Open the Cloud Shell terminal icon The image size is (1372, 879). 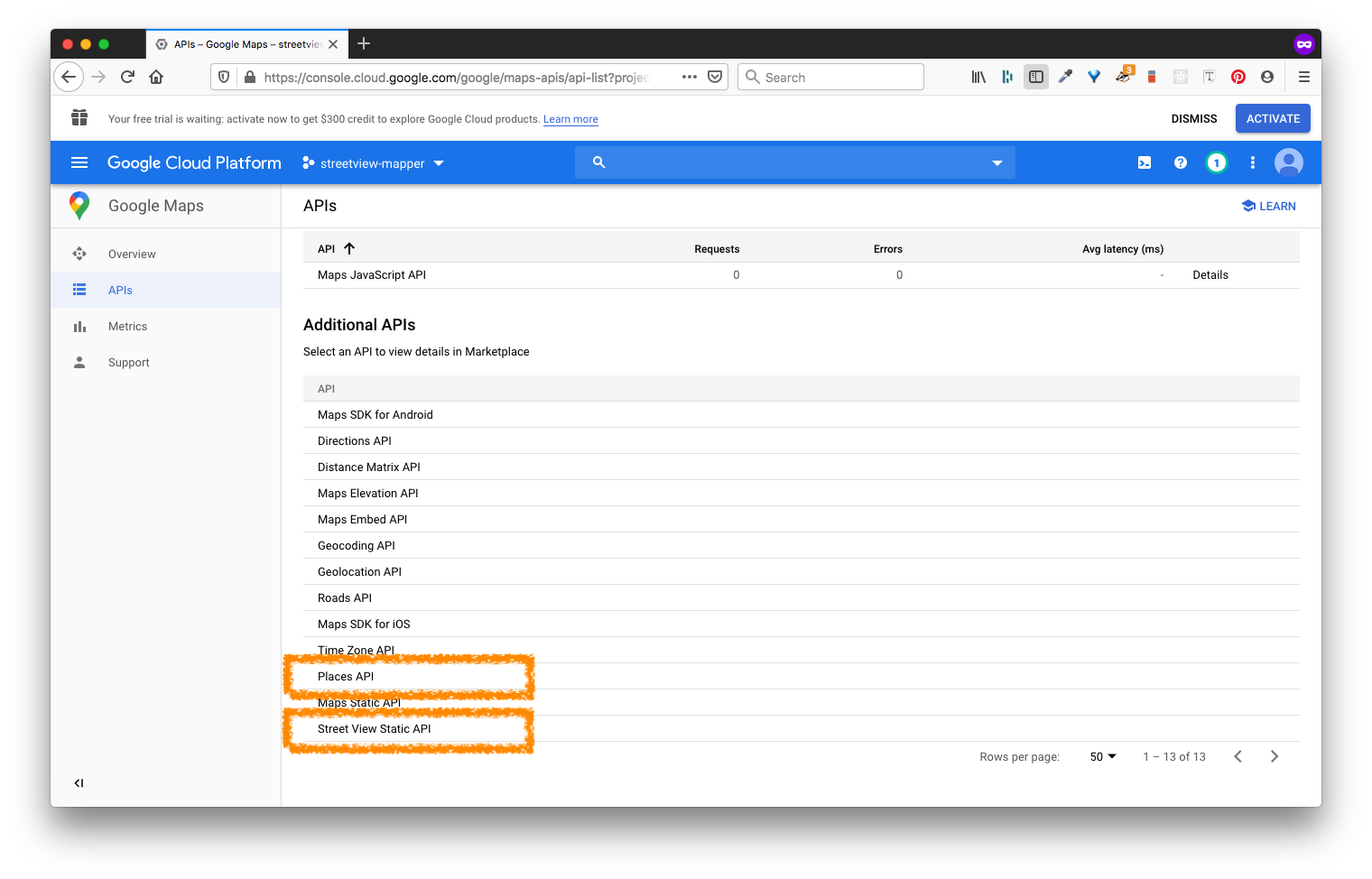1145,162
